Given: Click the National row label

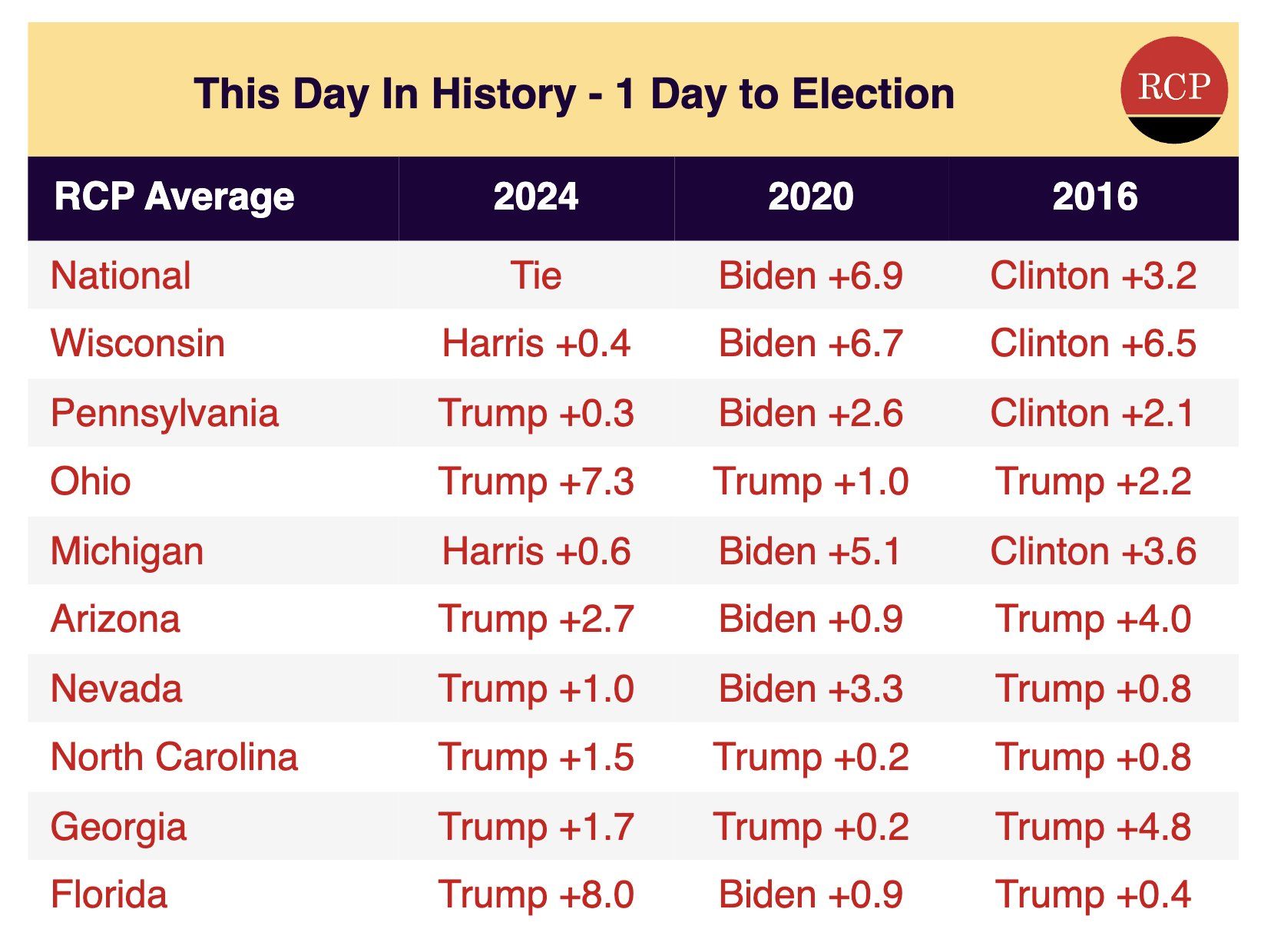Looking at the screenshot, I should tap(121, 276).
